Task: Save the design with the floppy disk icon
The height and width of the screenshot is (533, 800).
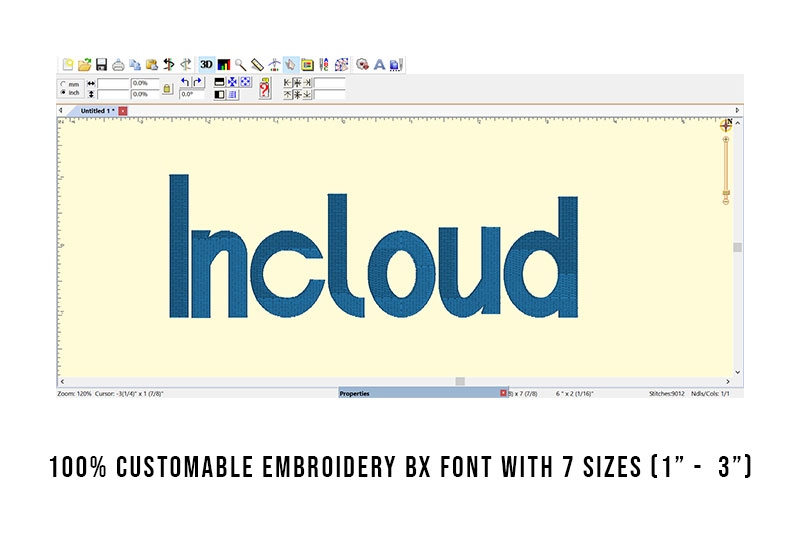Action: tap(102, 65)
